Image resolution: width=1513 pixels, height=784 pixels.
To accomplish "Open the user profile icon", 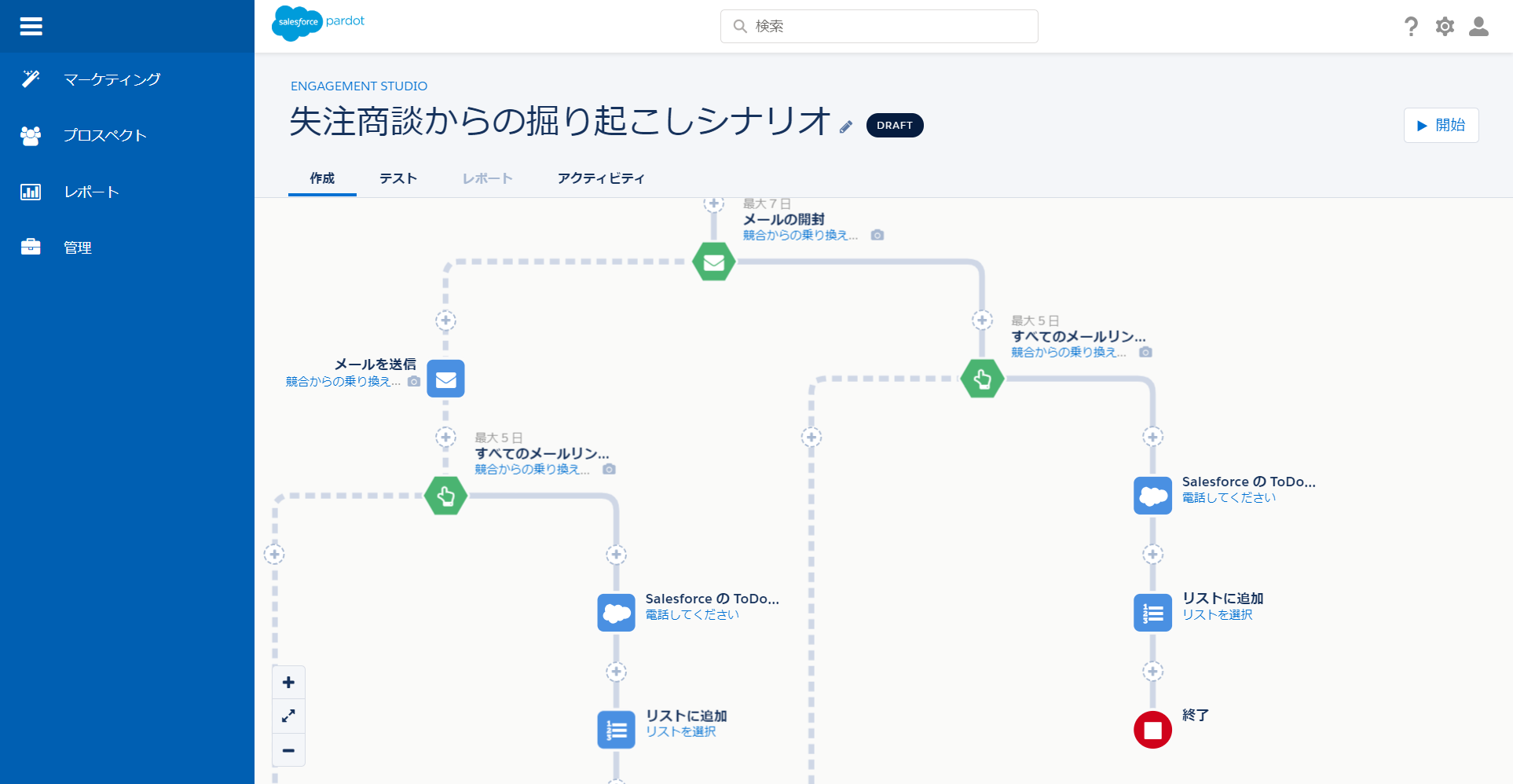I will pyautogui.click(x=1478, y=27).
